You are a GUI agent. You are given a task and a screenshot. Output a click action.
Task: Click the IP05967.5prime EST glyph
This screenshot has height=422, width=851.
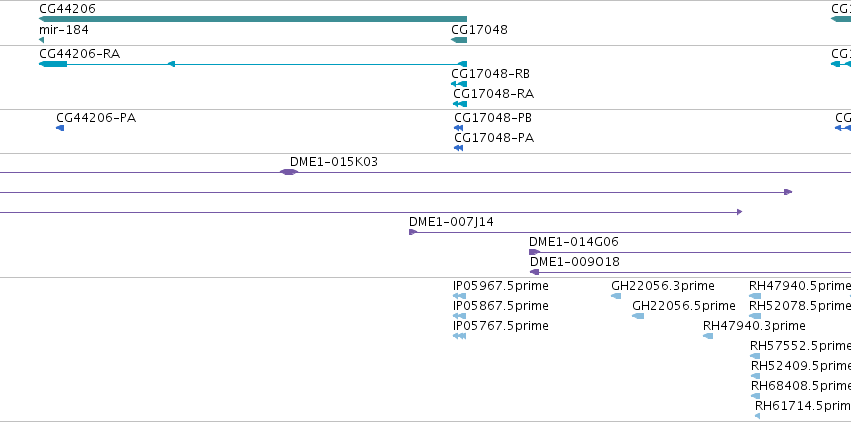(459, 296)
